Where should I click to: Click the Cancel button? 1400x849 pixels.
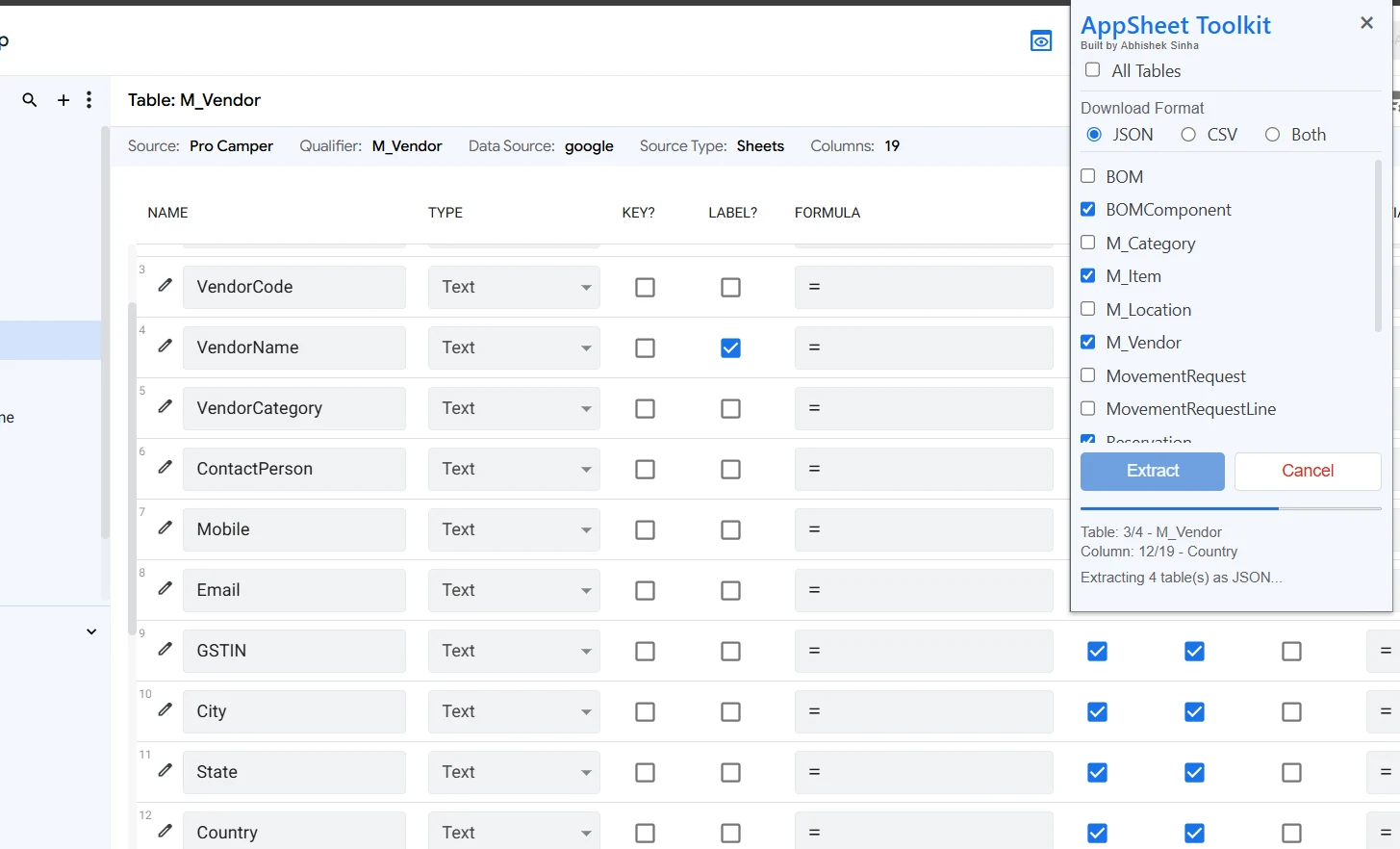pyautogui.click(x=1308, y=471)
